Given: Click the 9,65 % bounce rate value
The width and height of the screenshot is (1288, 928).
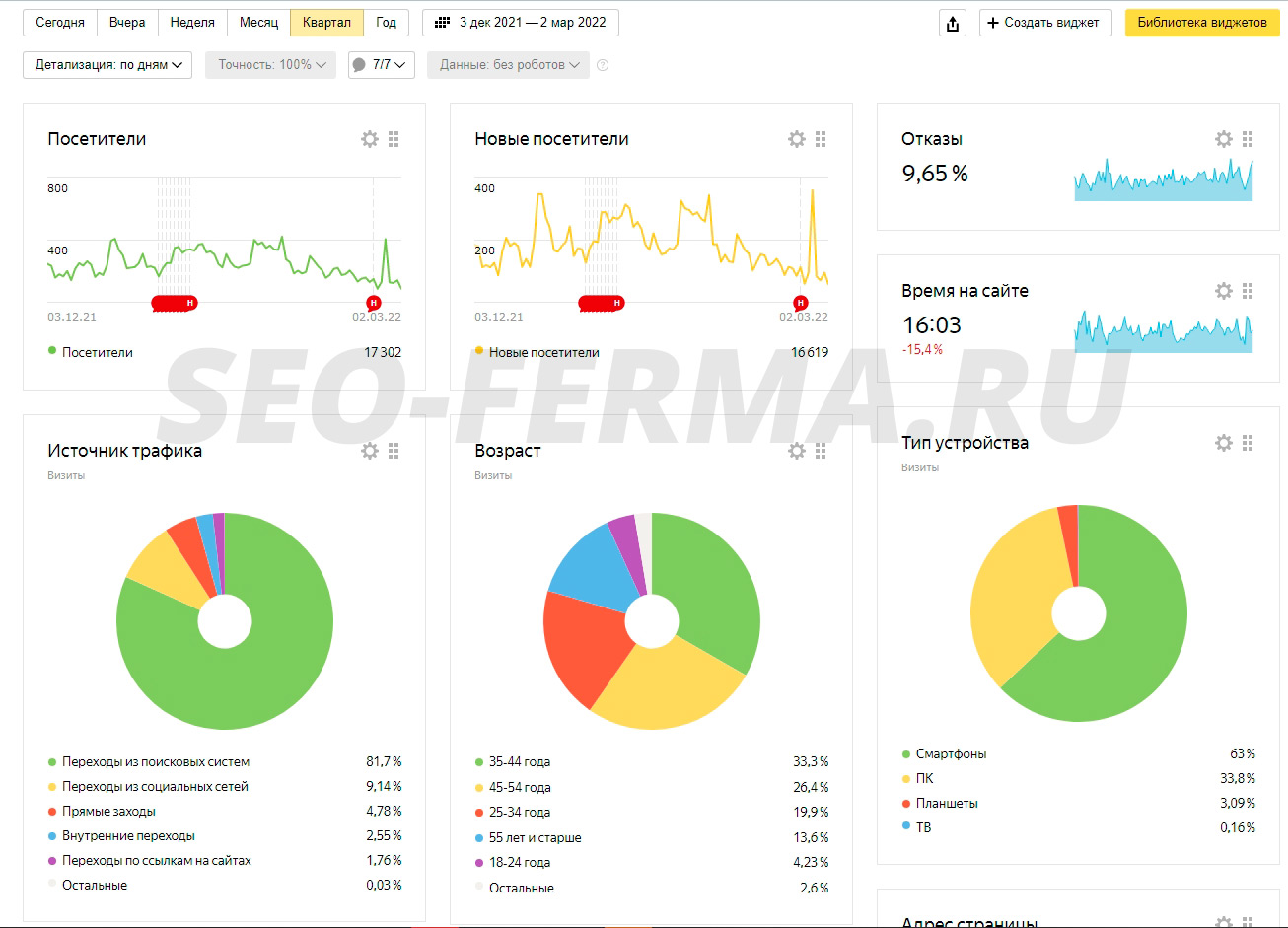Looking at the screenshot, I should click(x=935, y=174).
